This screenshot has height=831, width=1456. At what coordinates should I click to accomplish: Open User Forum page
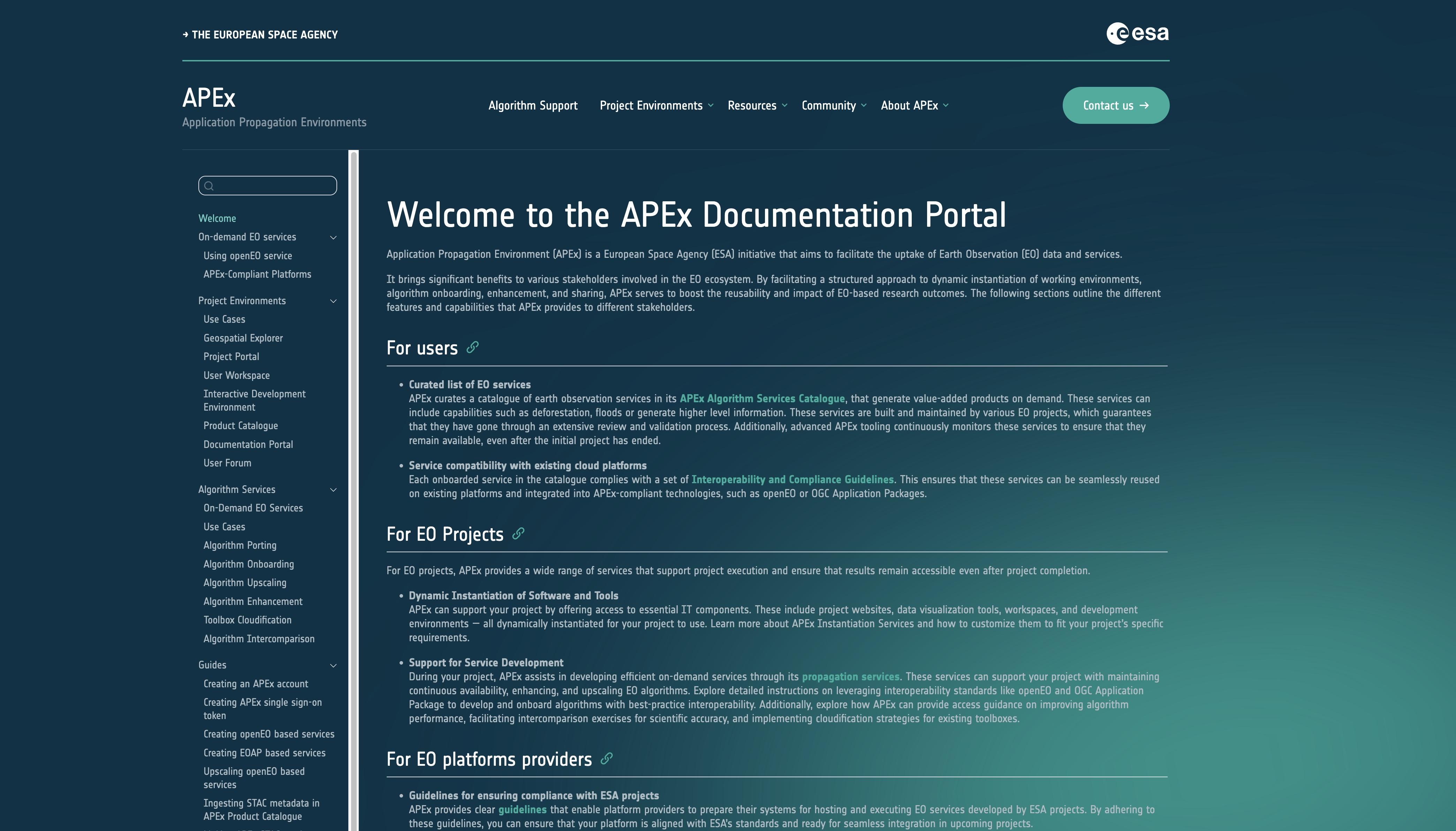click(227, 463)
